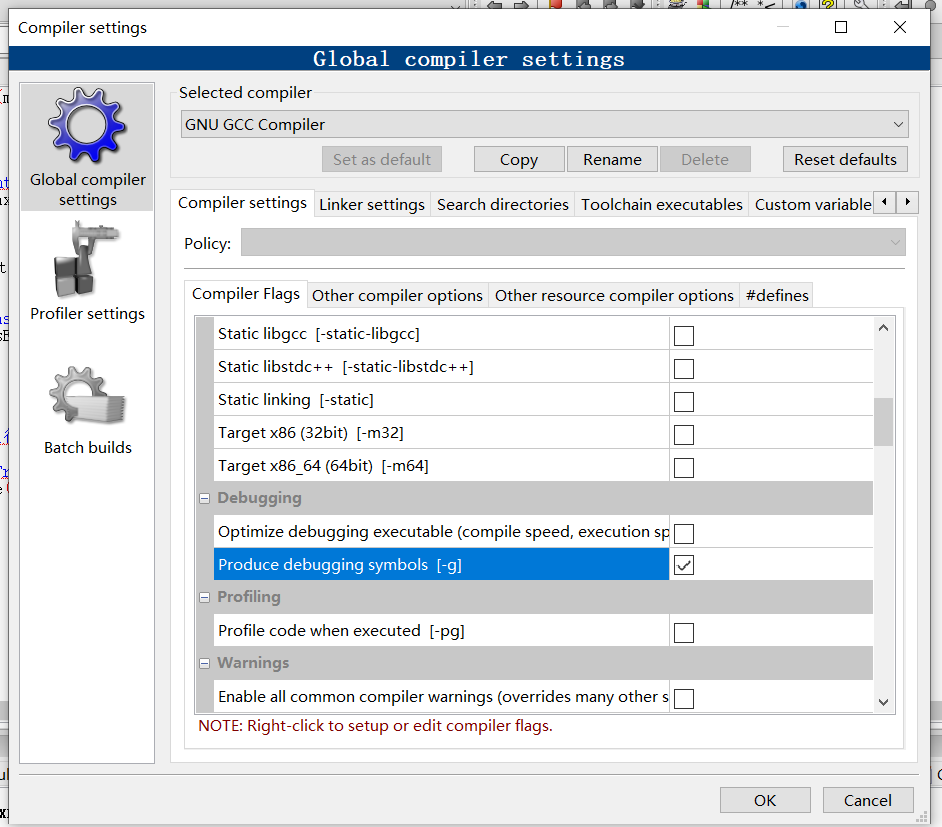The image size is (942, 827).
Task: Collapse the Warnings flags group
Action: click(204, 663)
